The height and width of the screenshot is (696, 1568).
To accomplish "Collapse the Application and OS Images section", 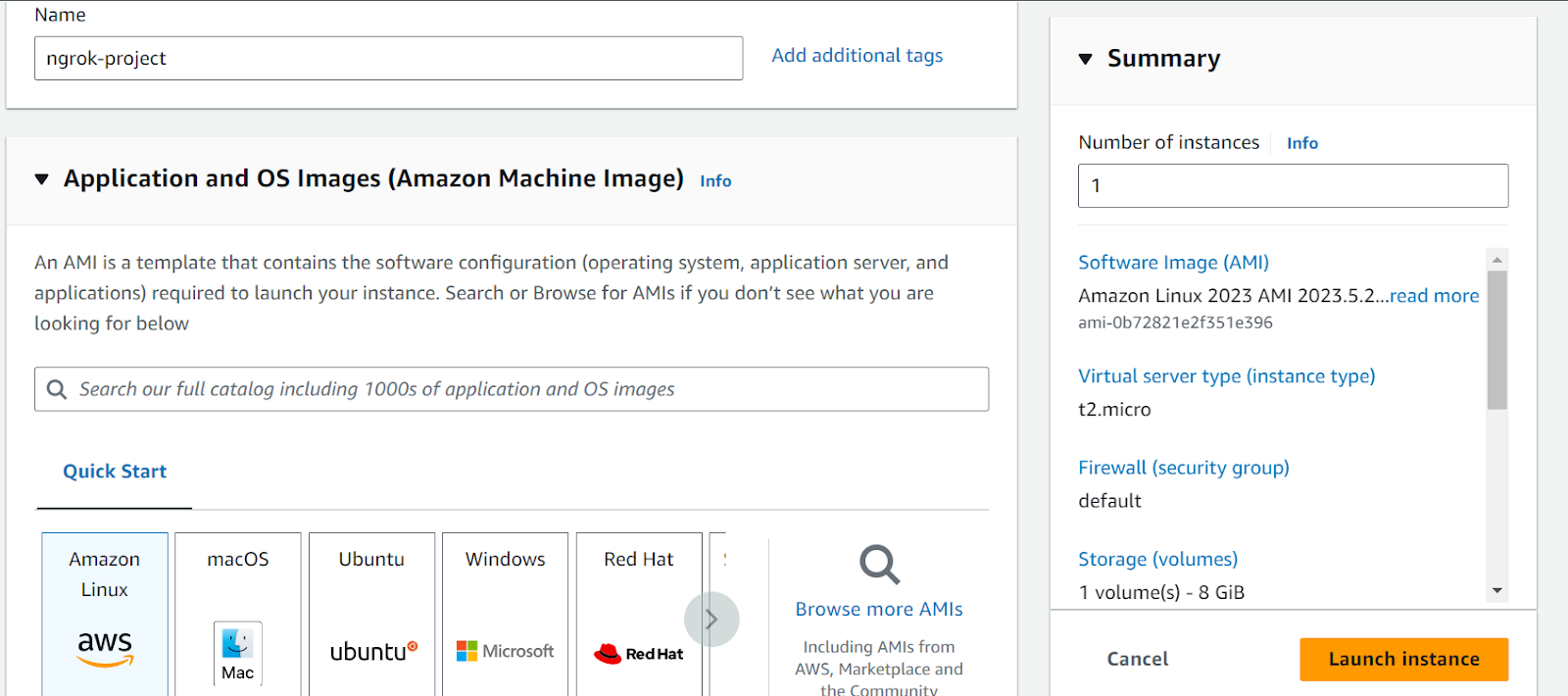I will (42, 179).
